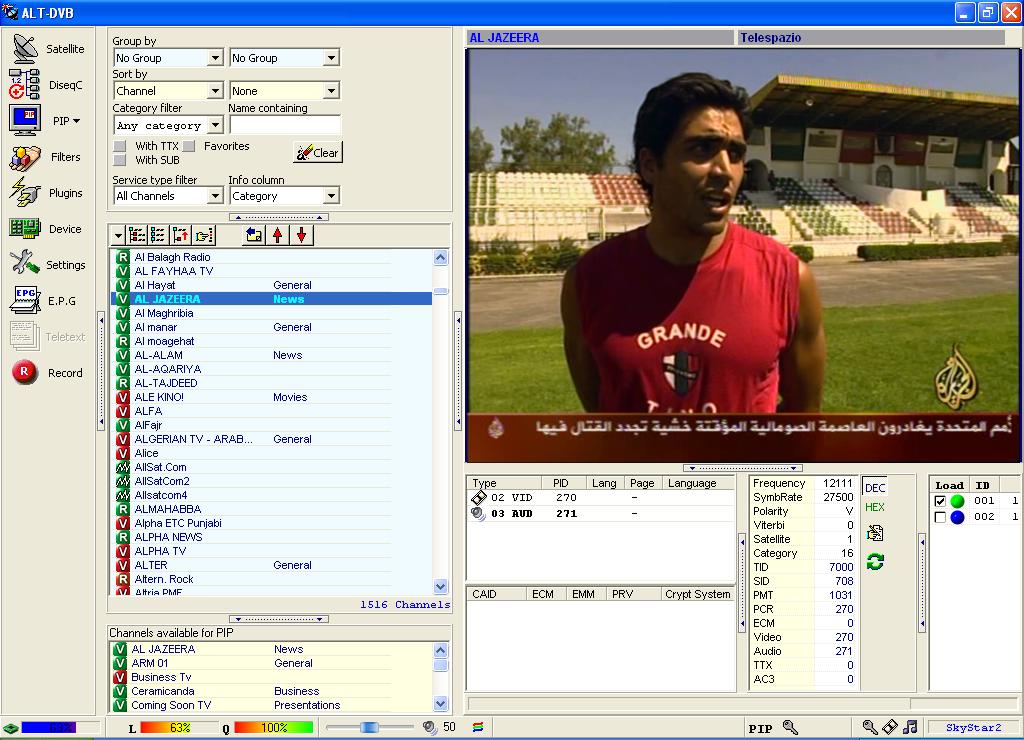Click the Crypt System column header
1024x740 pixels.
697,594
